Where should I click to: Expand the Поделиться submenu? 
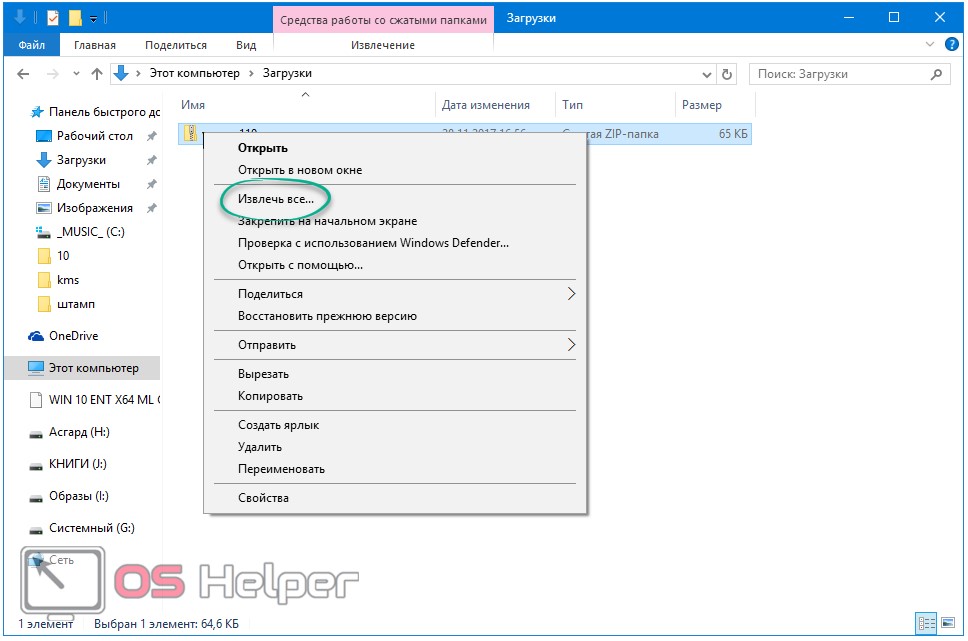(571, 294)
